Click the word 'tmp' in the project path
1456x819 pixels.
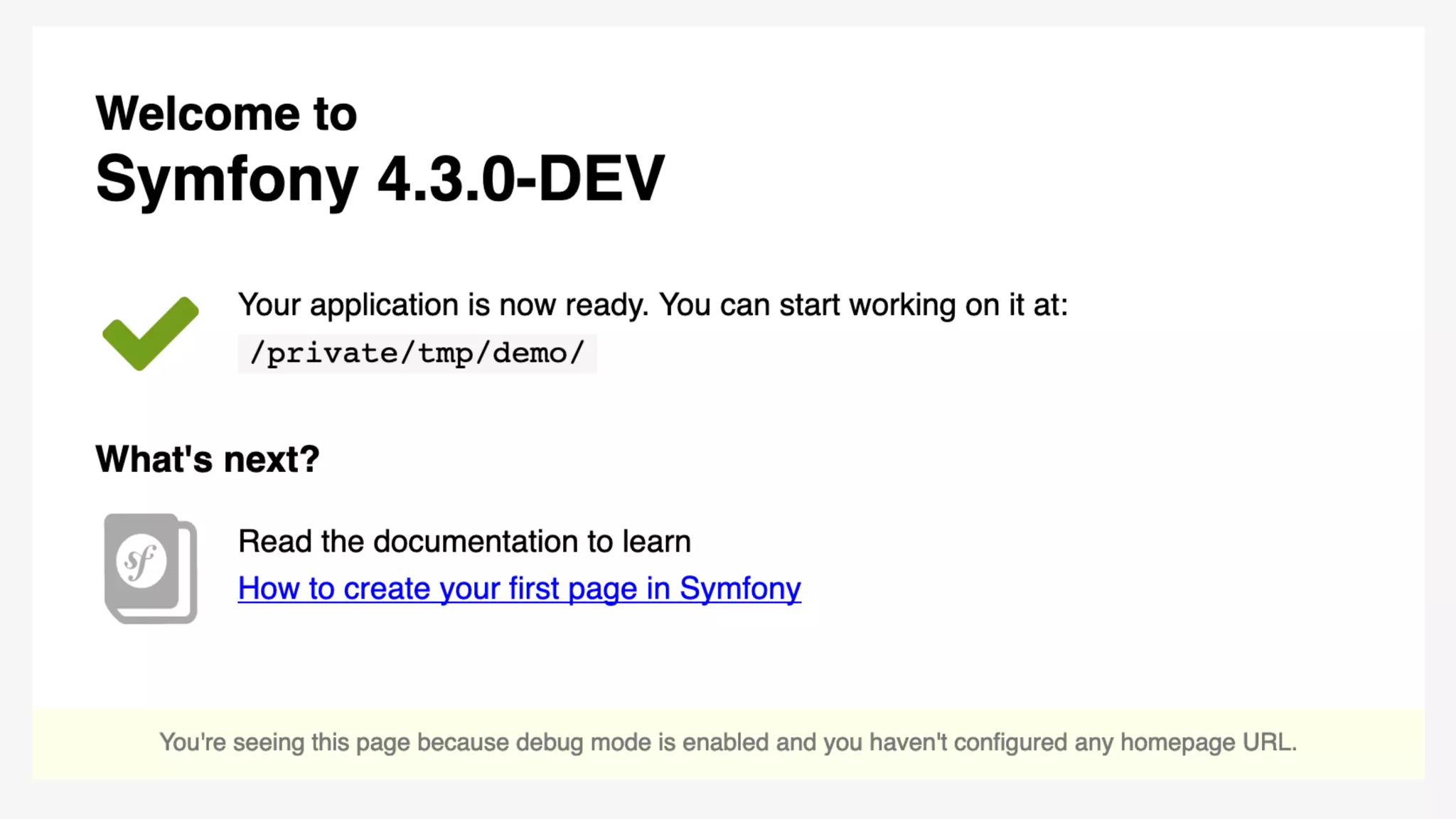(x=446, y=353)
